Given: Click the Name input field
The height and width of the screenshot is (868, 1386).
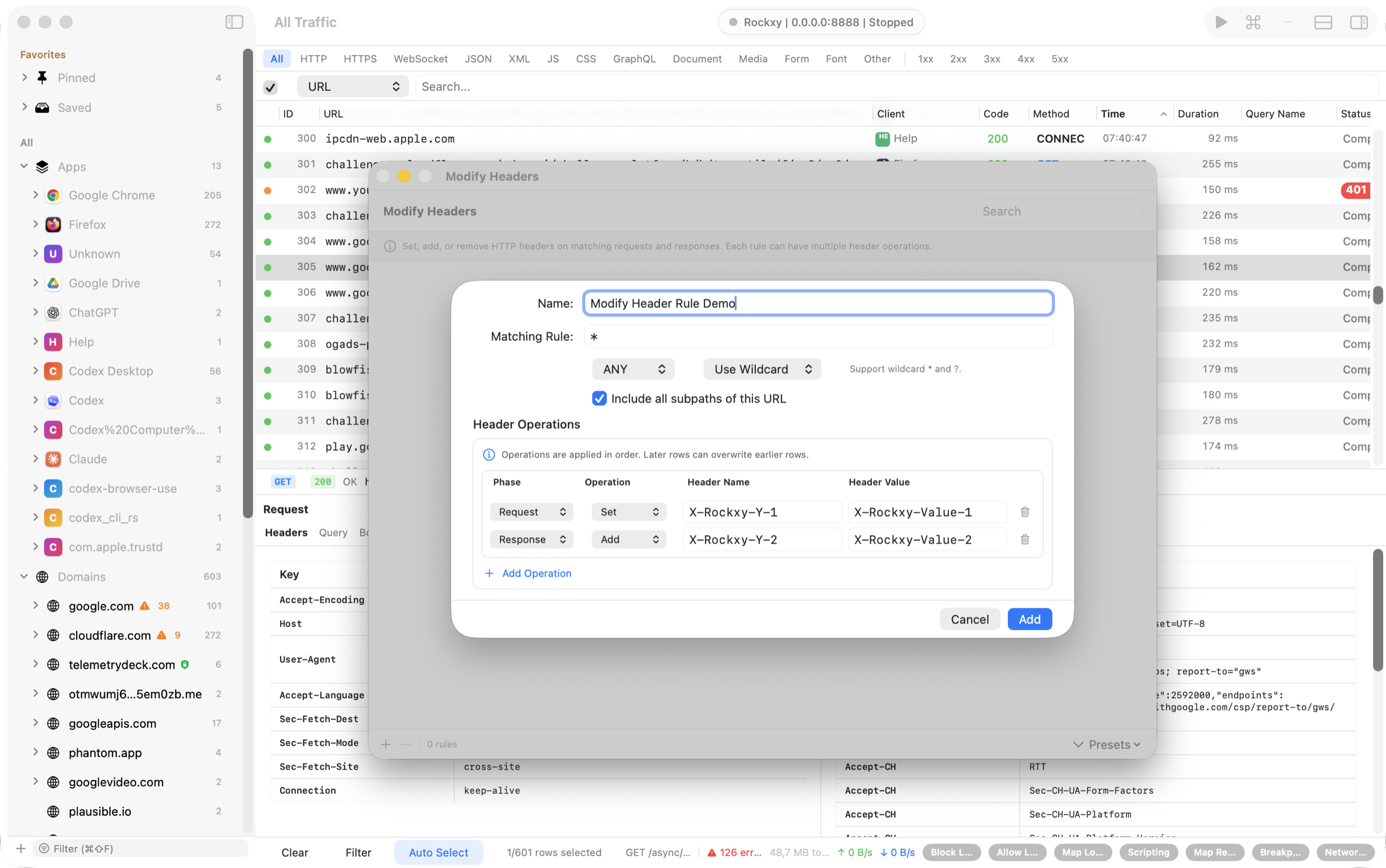Looking at the screenshot, I should click(x=819, y=303).
